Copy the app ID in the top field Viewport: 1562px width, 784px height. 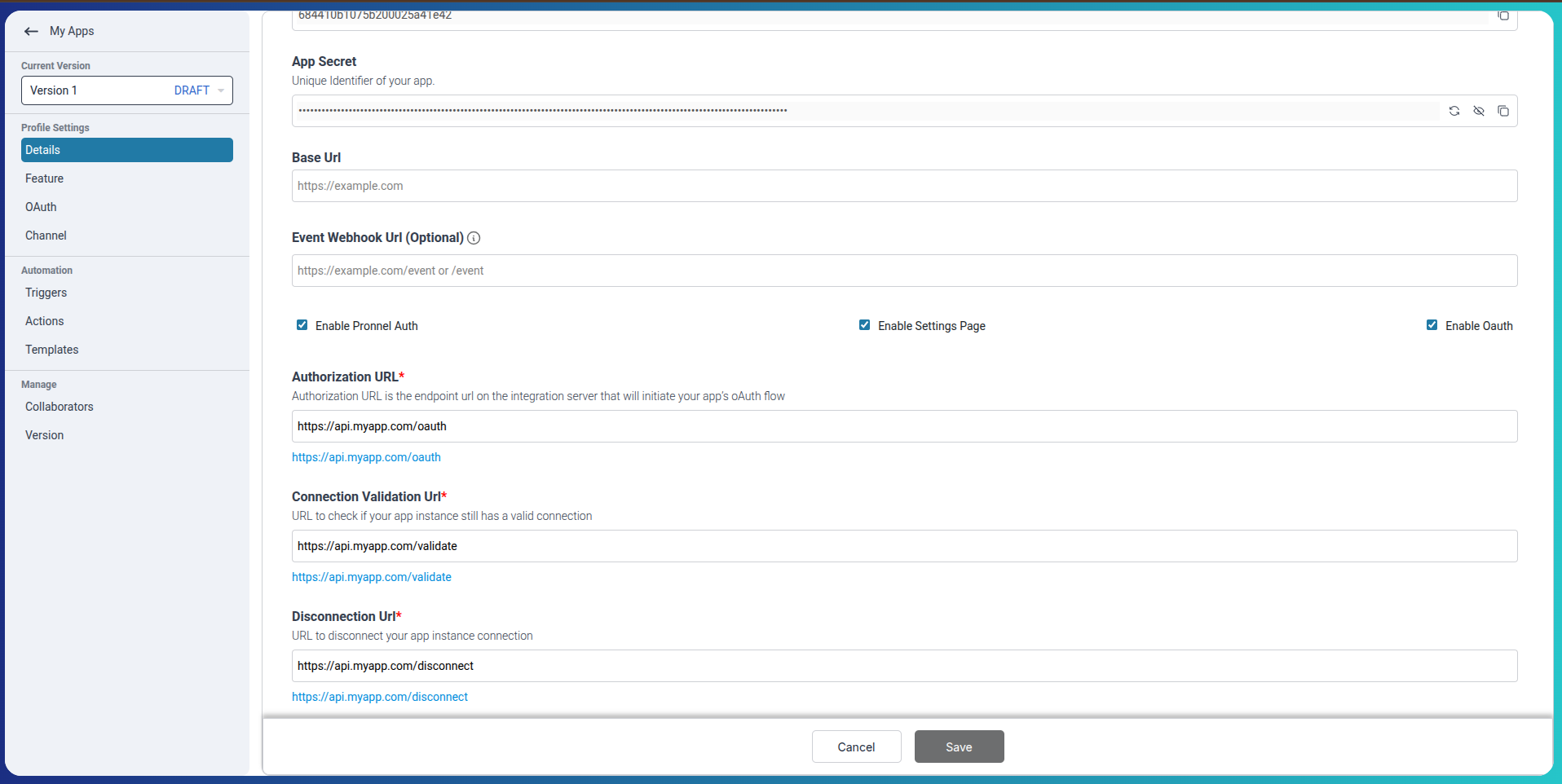pos(1503,15)
